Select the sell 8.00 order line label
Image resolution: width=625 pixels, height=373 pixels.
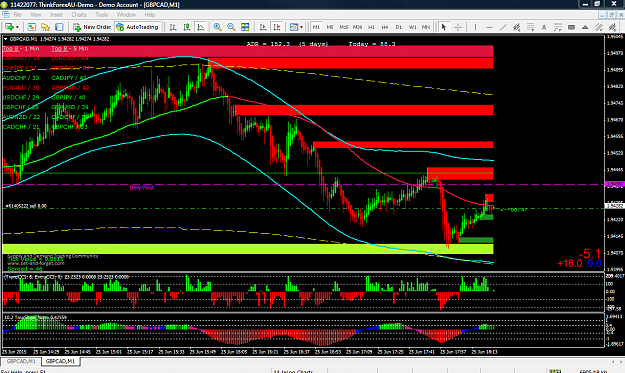[x=26, y=206]
